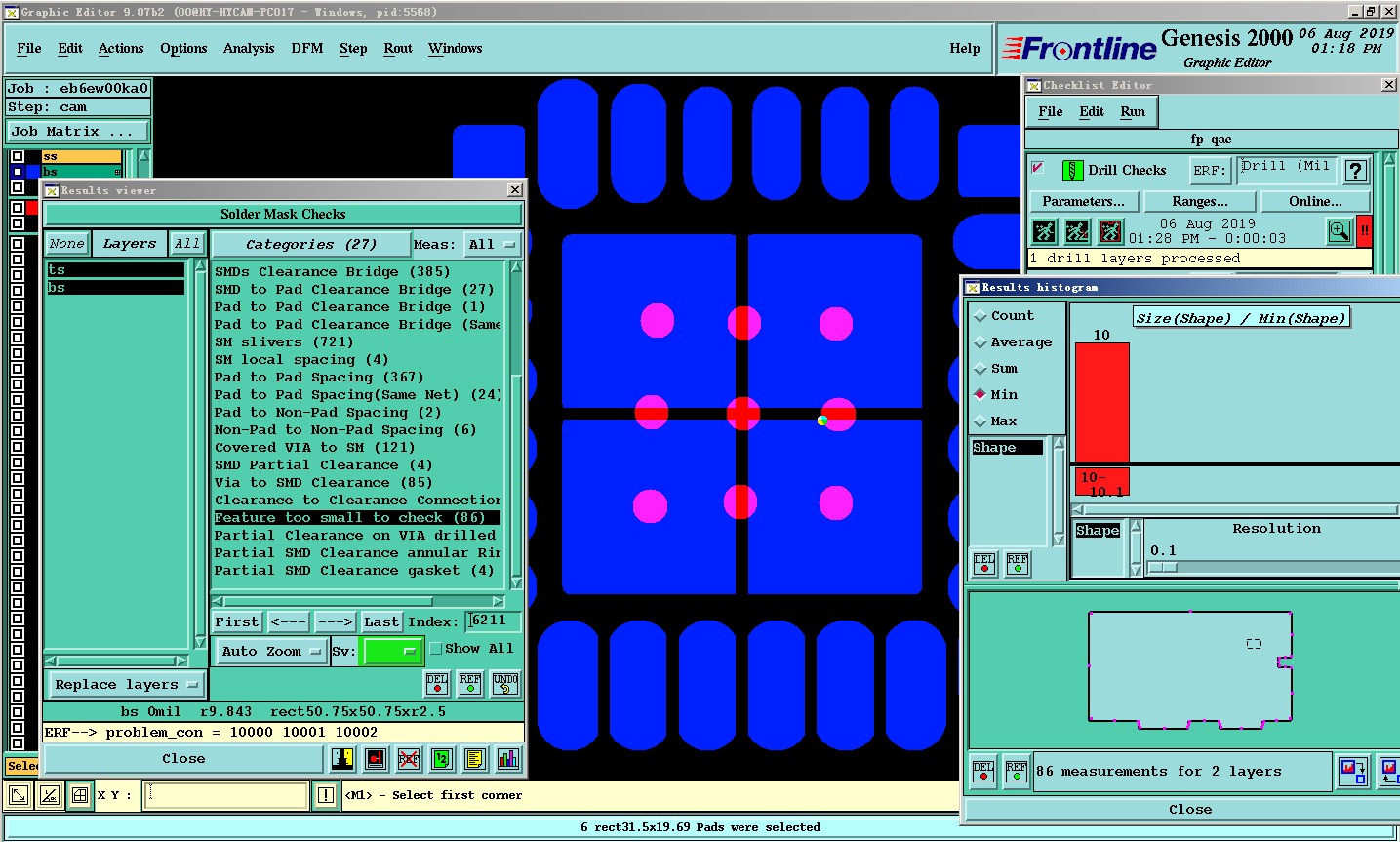Click the crossed-out REF icon
This screenshot has height=842, width=1400.
(409, 758)
